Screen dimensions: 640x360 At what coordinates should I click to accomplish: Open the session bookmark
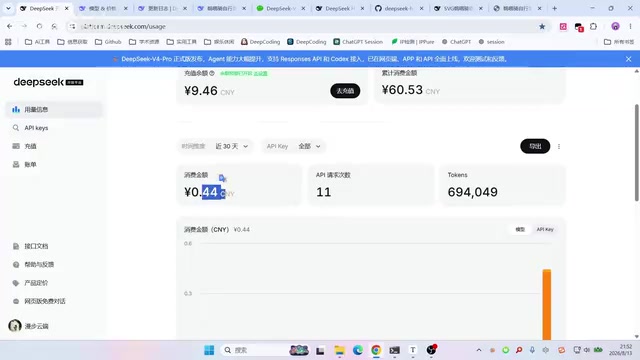pos(491,42)
